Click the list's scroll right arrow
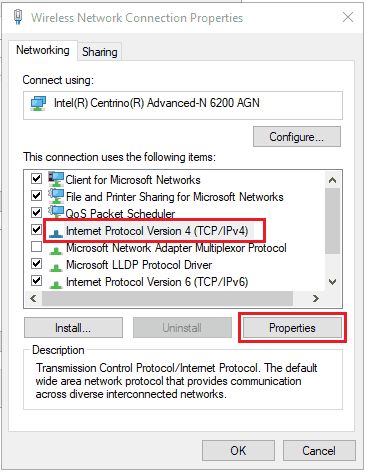This screenshot has height=472, width=367. [x=316, y=298]
